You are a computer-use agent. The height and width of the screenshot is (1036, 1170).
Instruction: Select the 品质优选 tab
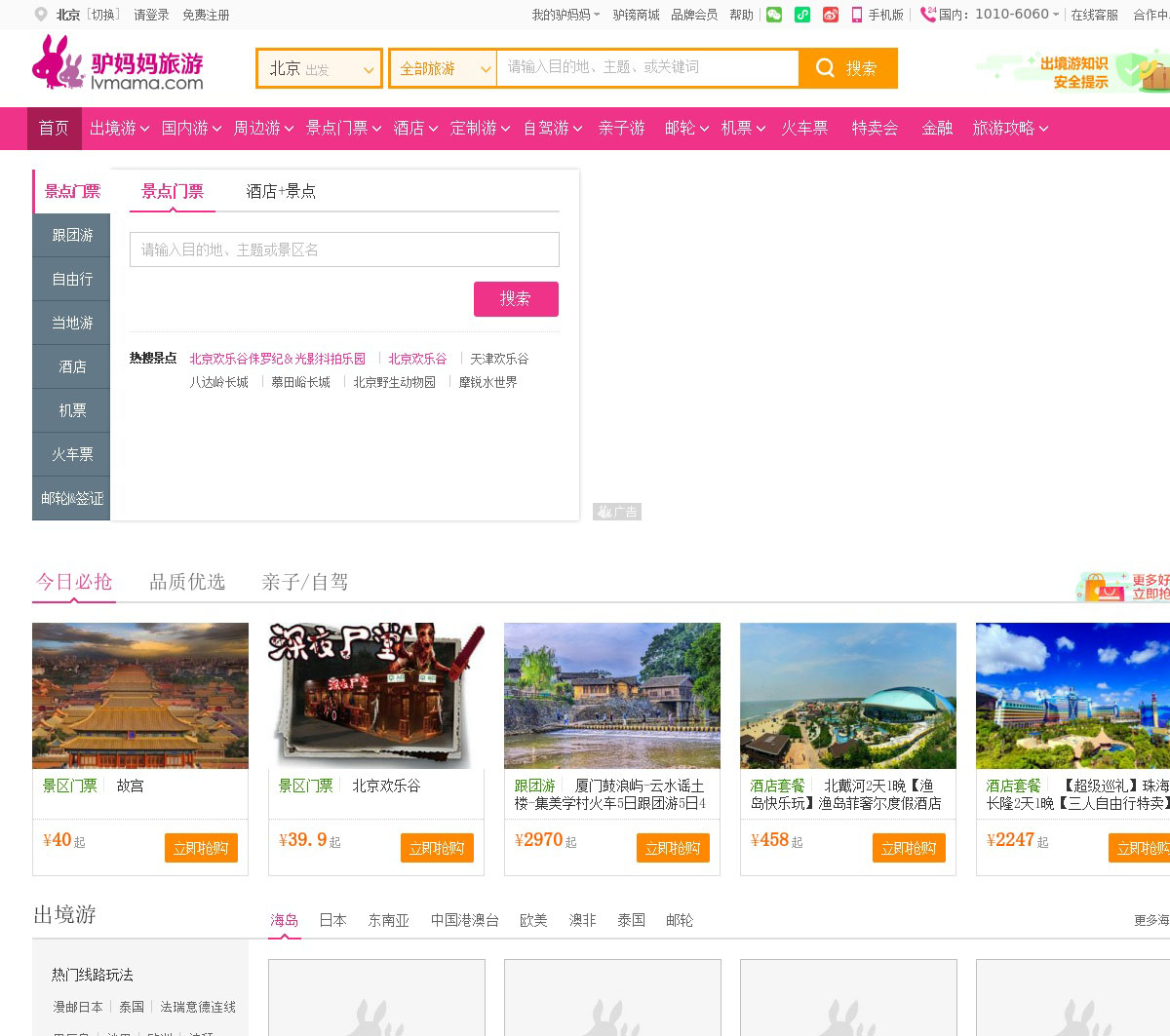point(187,582)
